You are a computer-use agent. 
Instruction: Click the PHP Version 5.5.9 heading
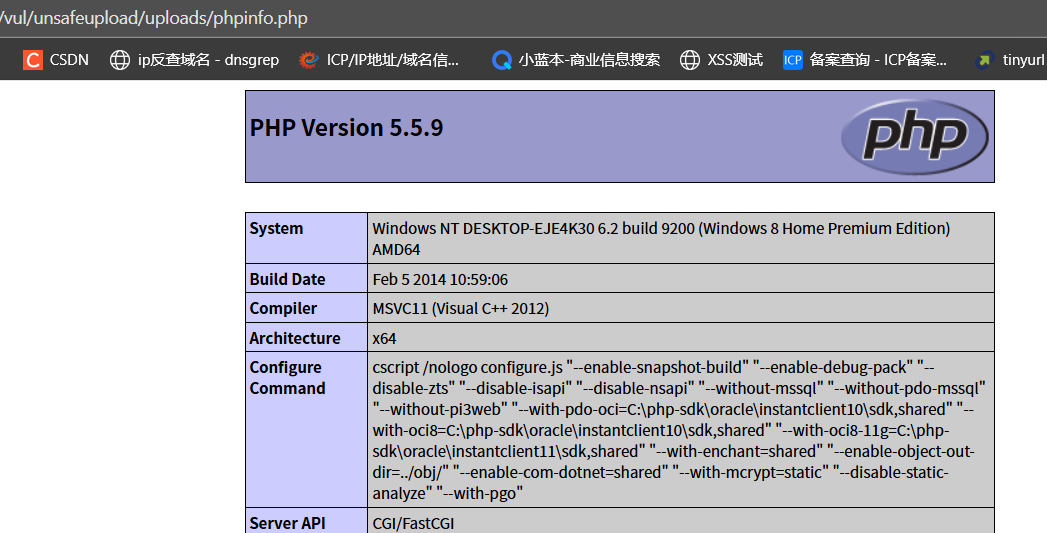(347, 128)
